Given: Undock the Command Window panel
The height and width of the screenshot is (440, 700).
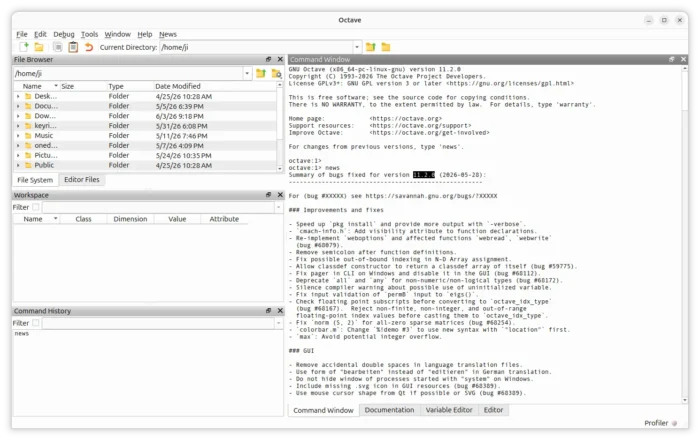Looking at the screenshot, I should [671, 59].
